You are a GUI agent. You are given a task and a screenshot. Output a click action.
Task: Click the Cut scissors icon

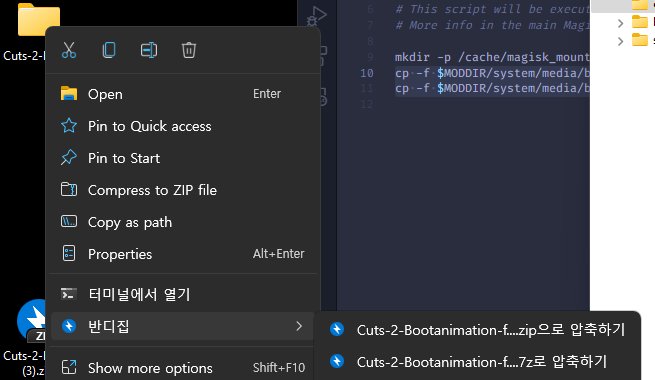coord(69,50)
